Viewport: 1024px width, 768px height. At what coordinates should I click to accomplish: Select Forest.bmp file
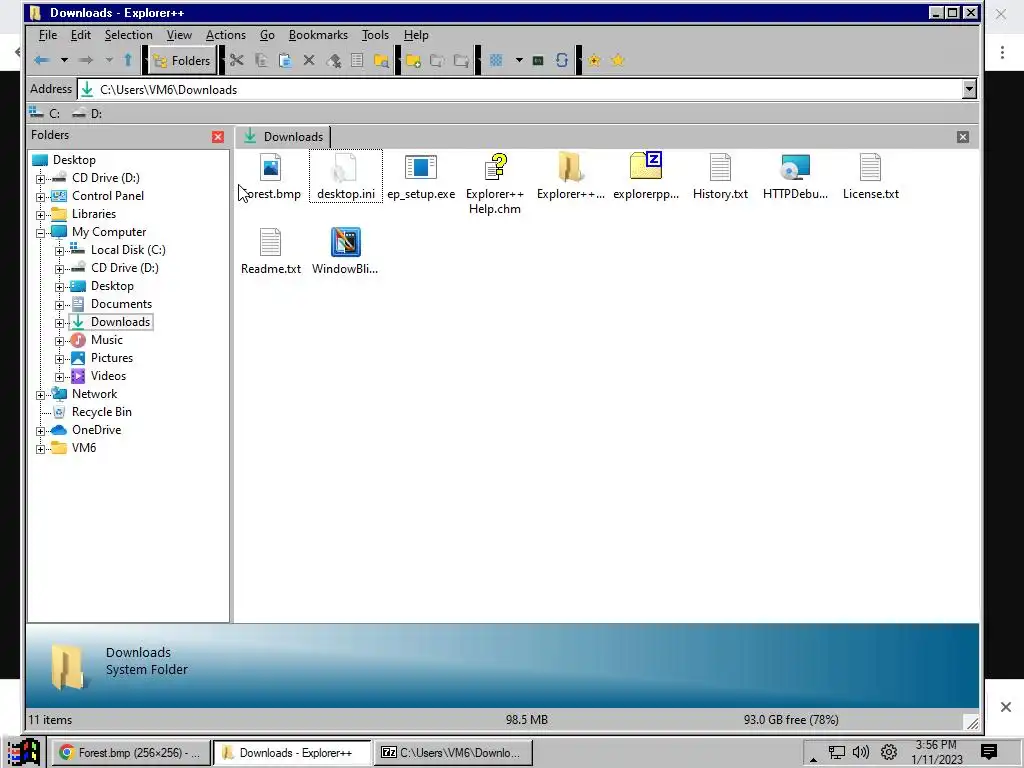[x=270, y=176]
